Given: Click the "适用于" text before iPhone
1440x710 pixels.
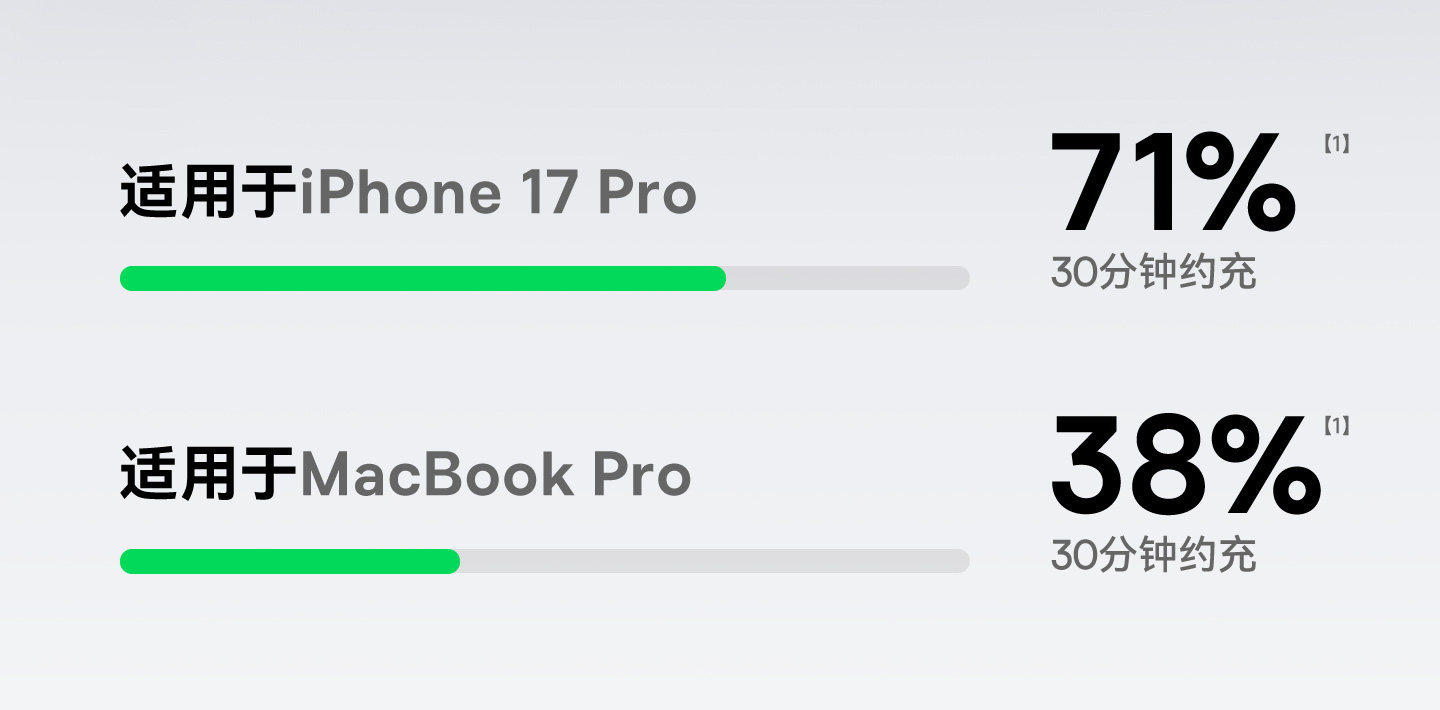Looking at the screenshot, I should [x=209, y=192].
